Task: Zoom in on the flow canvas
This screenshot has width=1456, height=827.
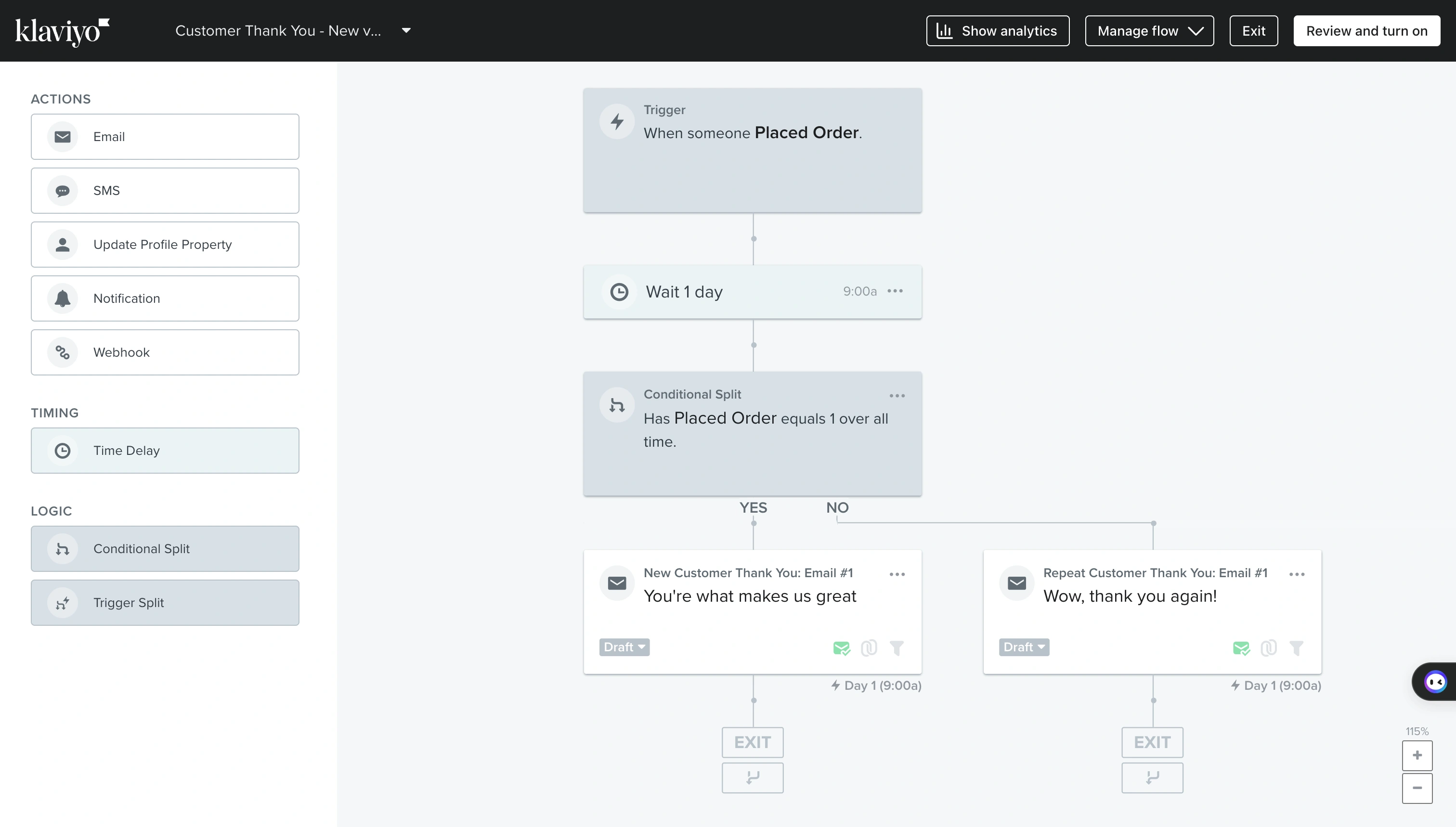Action: pyautogui.click(x=1417, y=756)
